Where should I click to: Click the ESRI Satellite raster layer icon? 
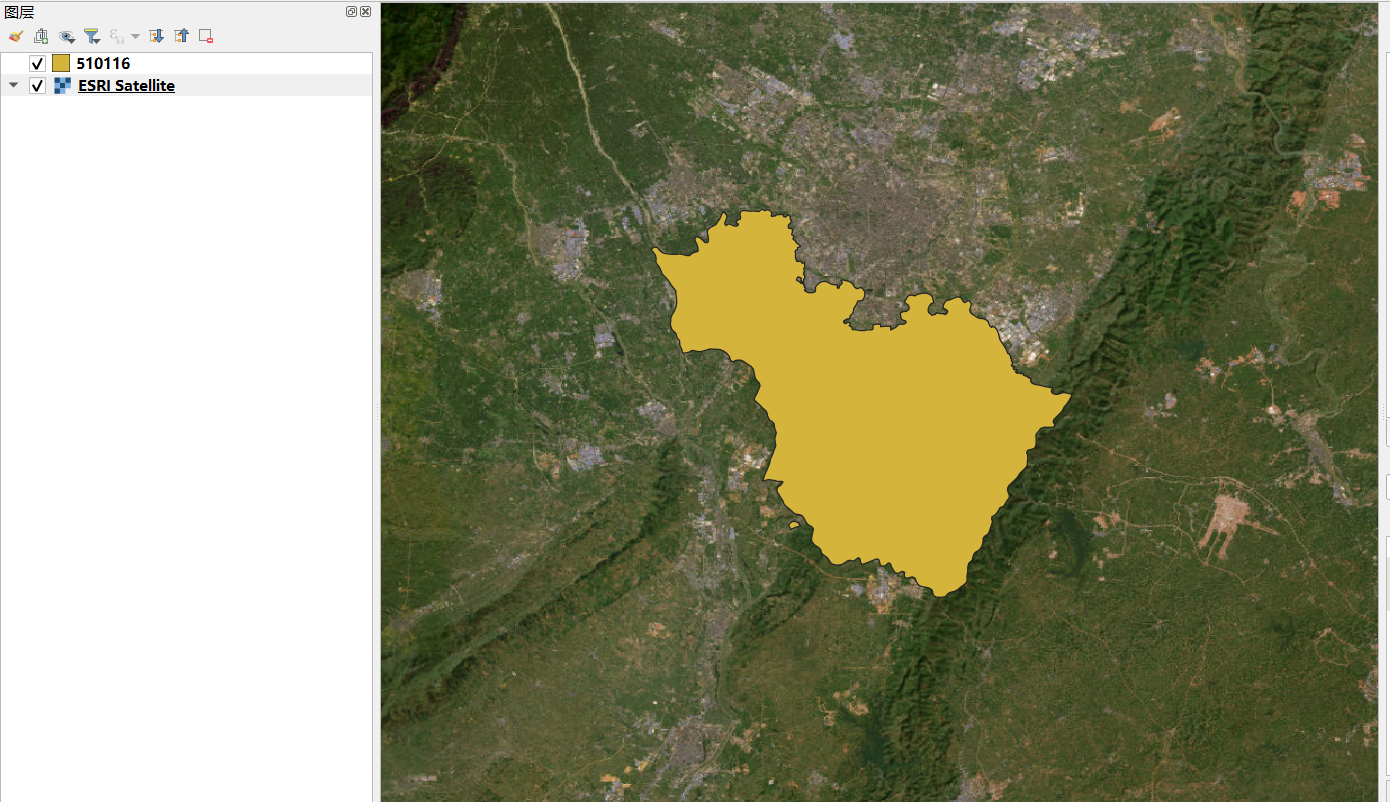pyautogui.click(x=62, y=86)
